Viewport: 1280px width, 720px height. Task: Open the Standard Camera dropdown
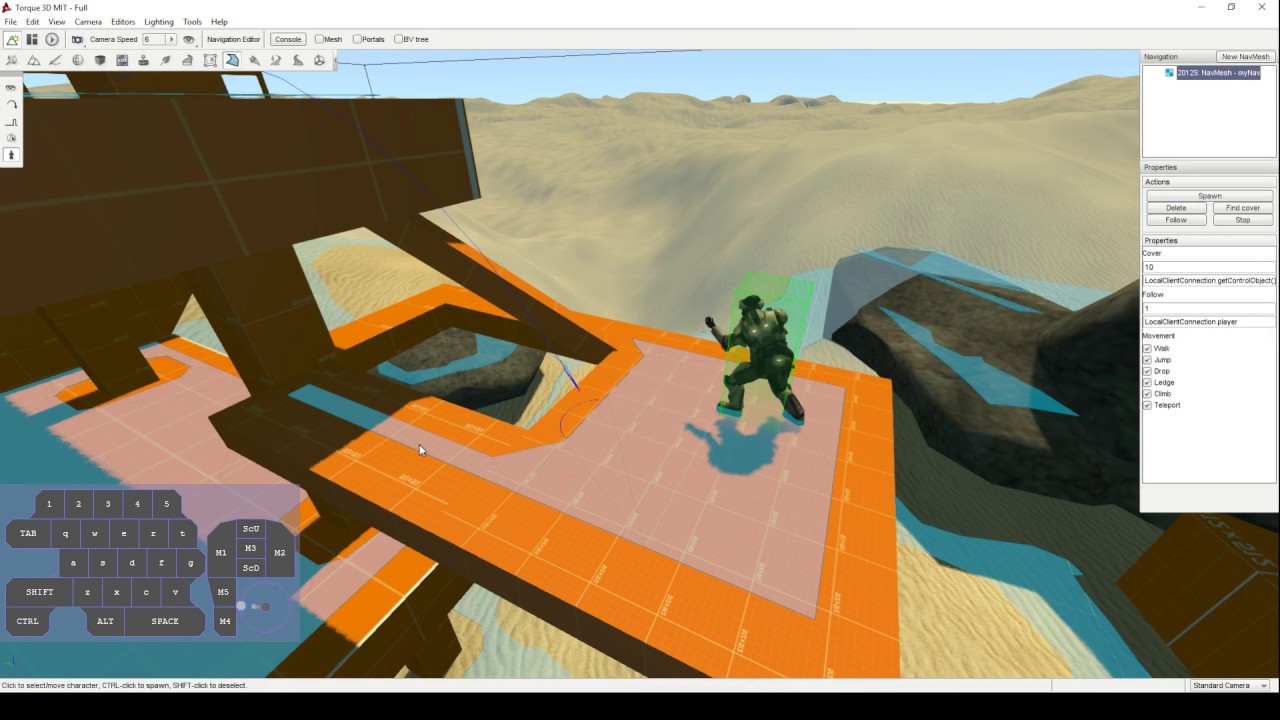(1230, 685)
